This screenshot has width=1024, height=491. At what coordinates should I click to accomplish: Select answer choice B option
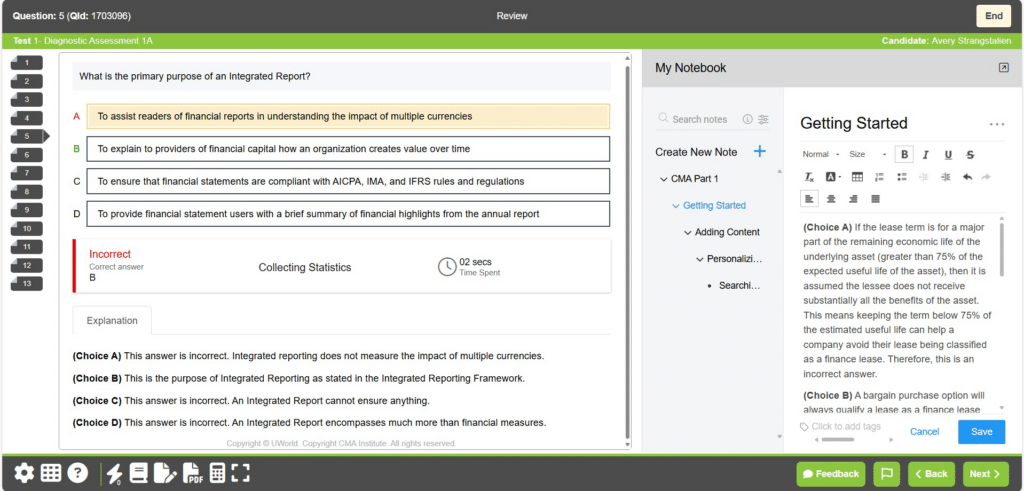click(348, 149)
